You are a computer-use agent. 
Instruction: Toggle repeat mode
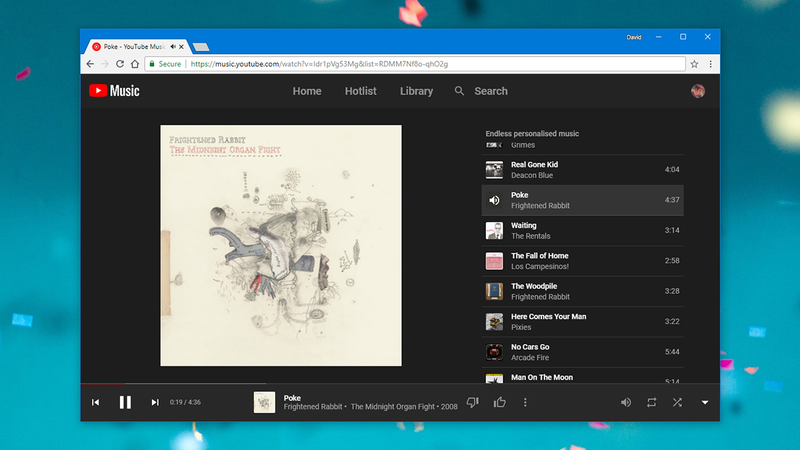click(652, 402)
